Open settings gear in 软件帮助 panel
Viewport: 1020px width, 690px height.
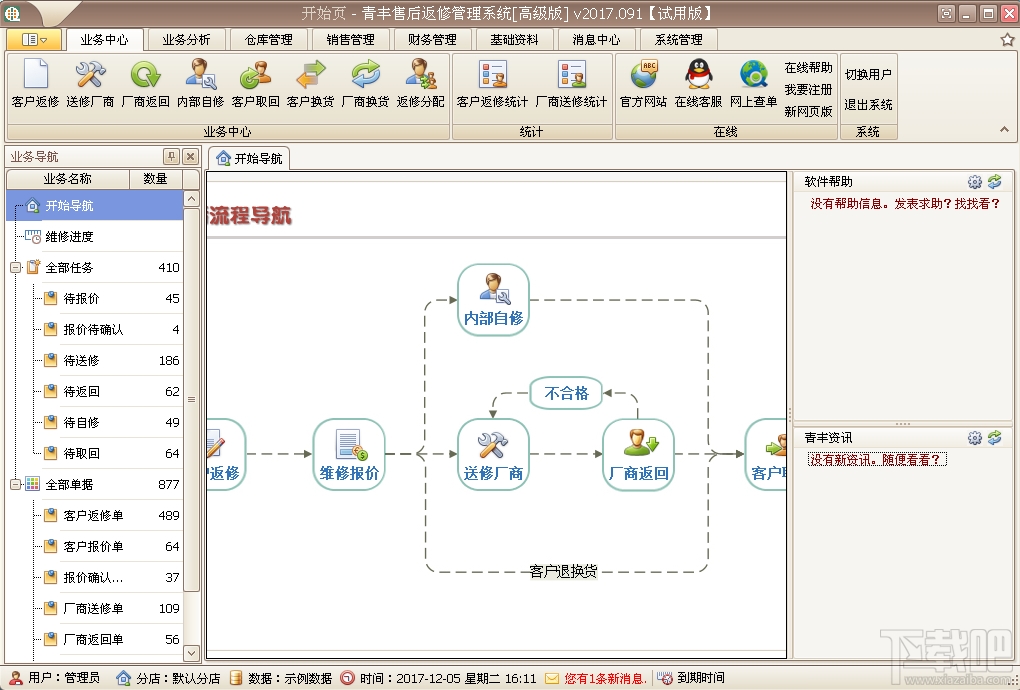coord(974,181)
